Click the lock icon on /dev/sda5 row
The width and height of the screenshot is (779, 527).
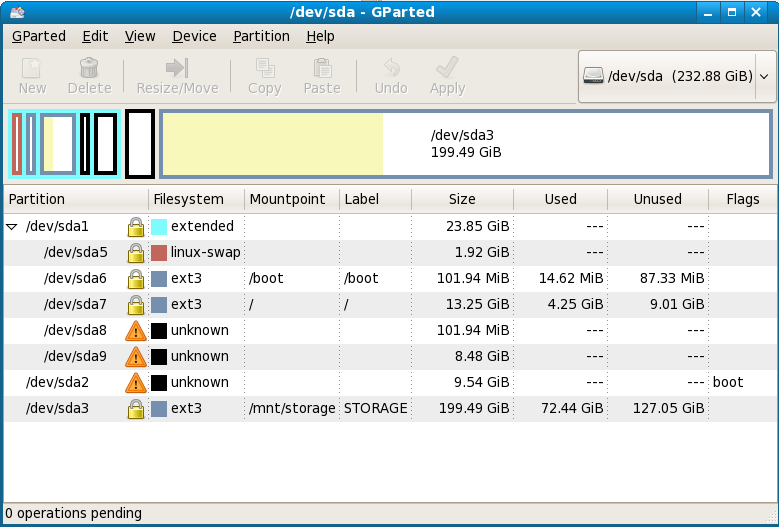click(x=136, y=253)
